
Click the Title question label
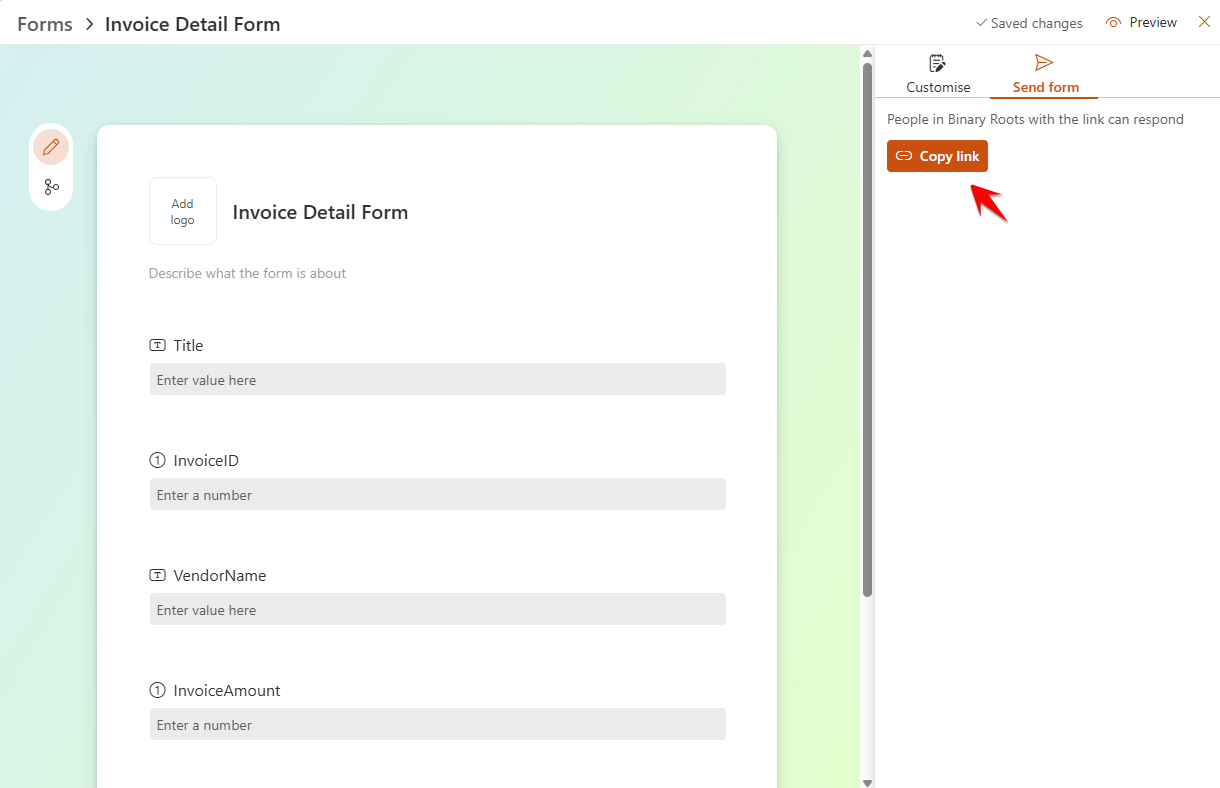(x=188, y=345)
